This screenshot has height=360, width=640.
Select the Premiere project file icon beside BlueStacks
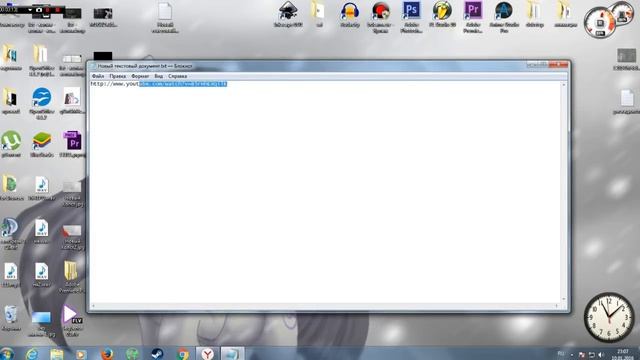[73, 144]
